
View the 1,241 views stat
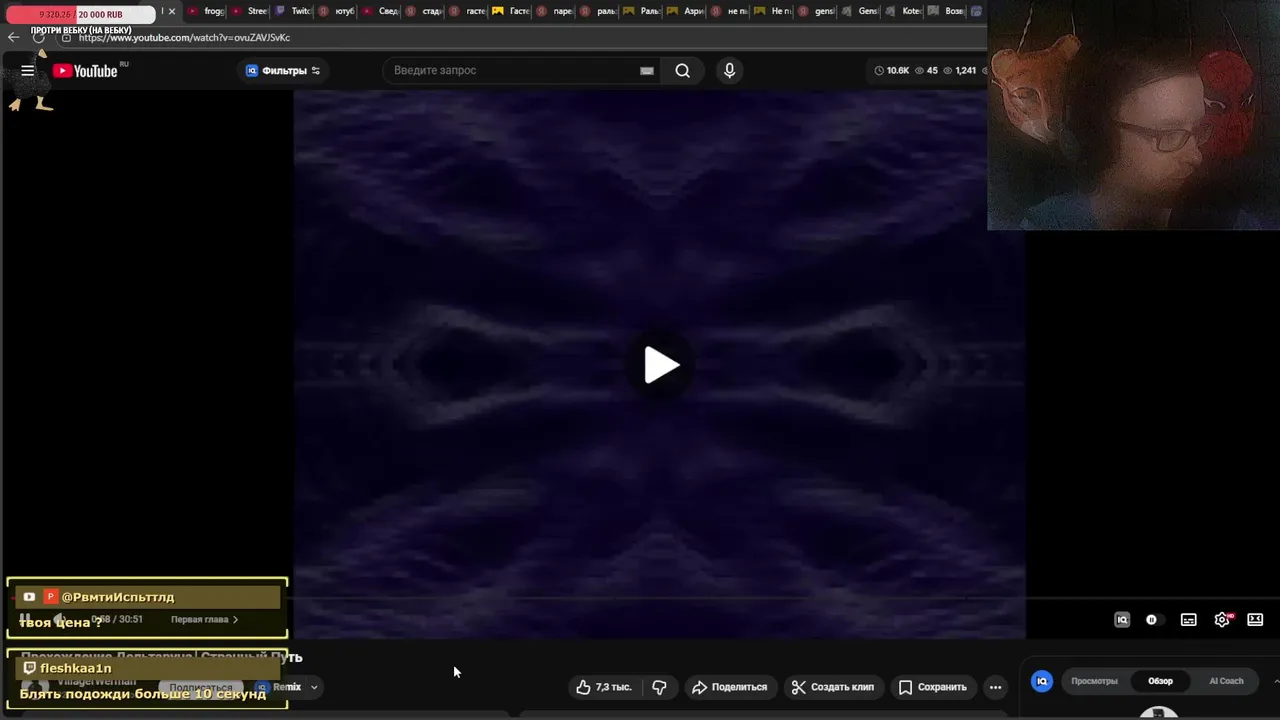tap(960, 70)
